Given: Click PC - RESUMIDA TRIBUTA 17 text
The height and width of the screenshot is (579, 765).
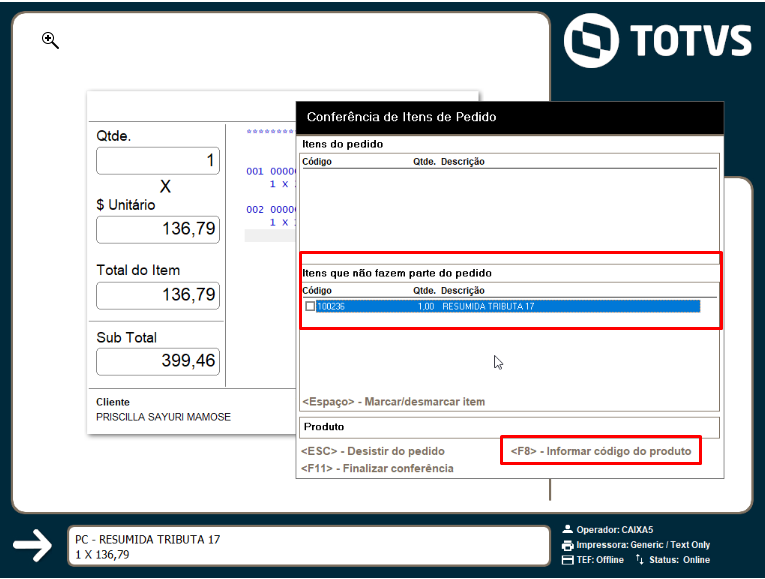Looking at the screenshot, I should [147, 539].
